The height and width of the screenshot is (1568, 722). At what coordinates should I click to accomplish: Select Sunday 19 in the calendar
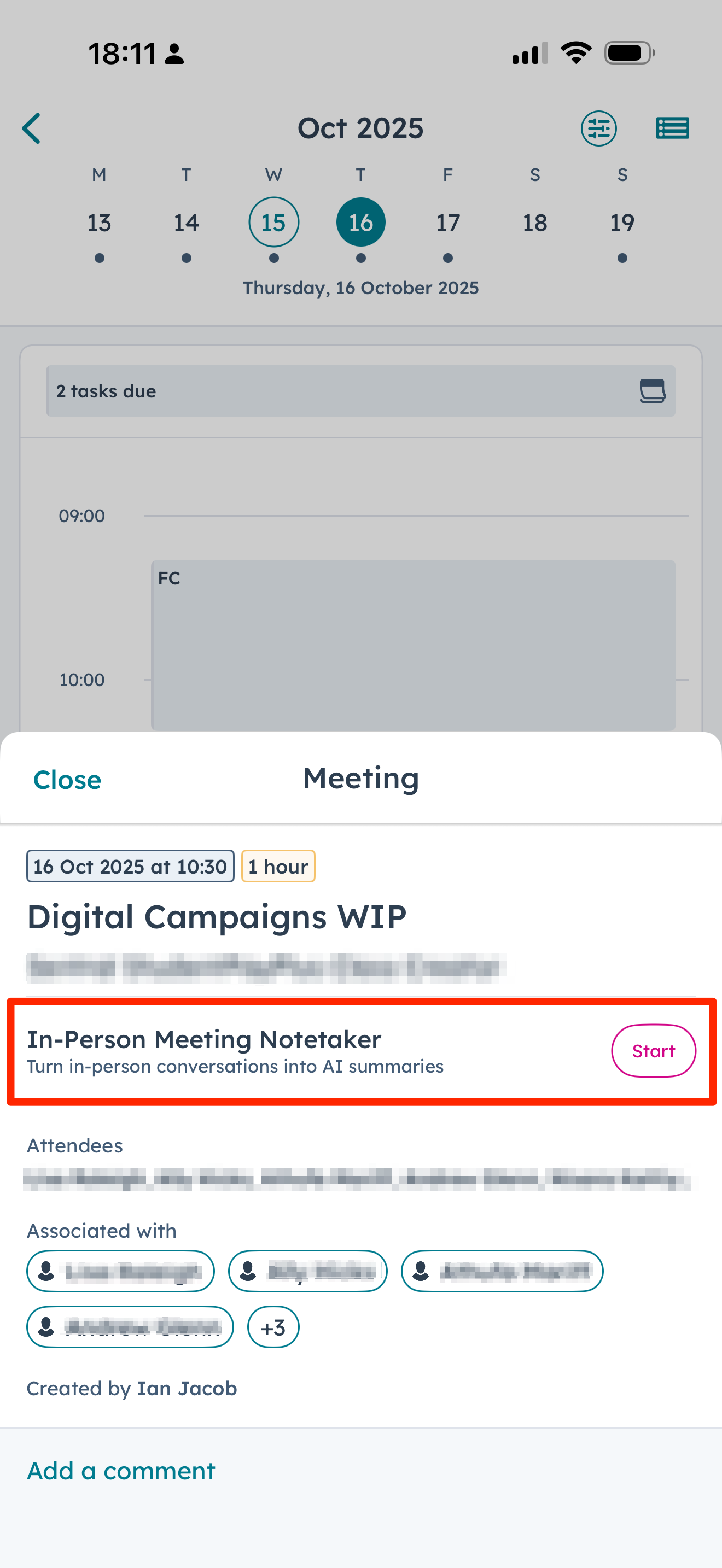point(622,223)
